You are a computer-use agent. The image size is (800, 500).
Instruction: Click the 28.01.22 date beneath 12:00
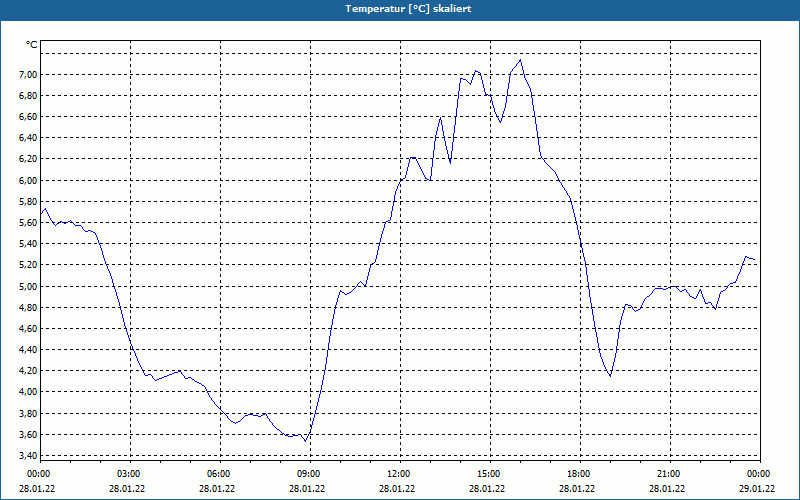tap(397, 489)
